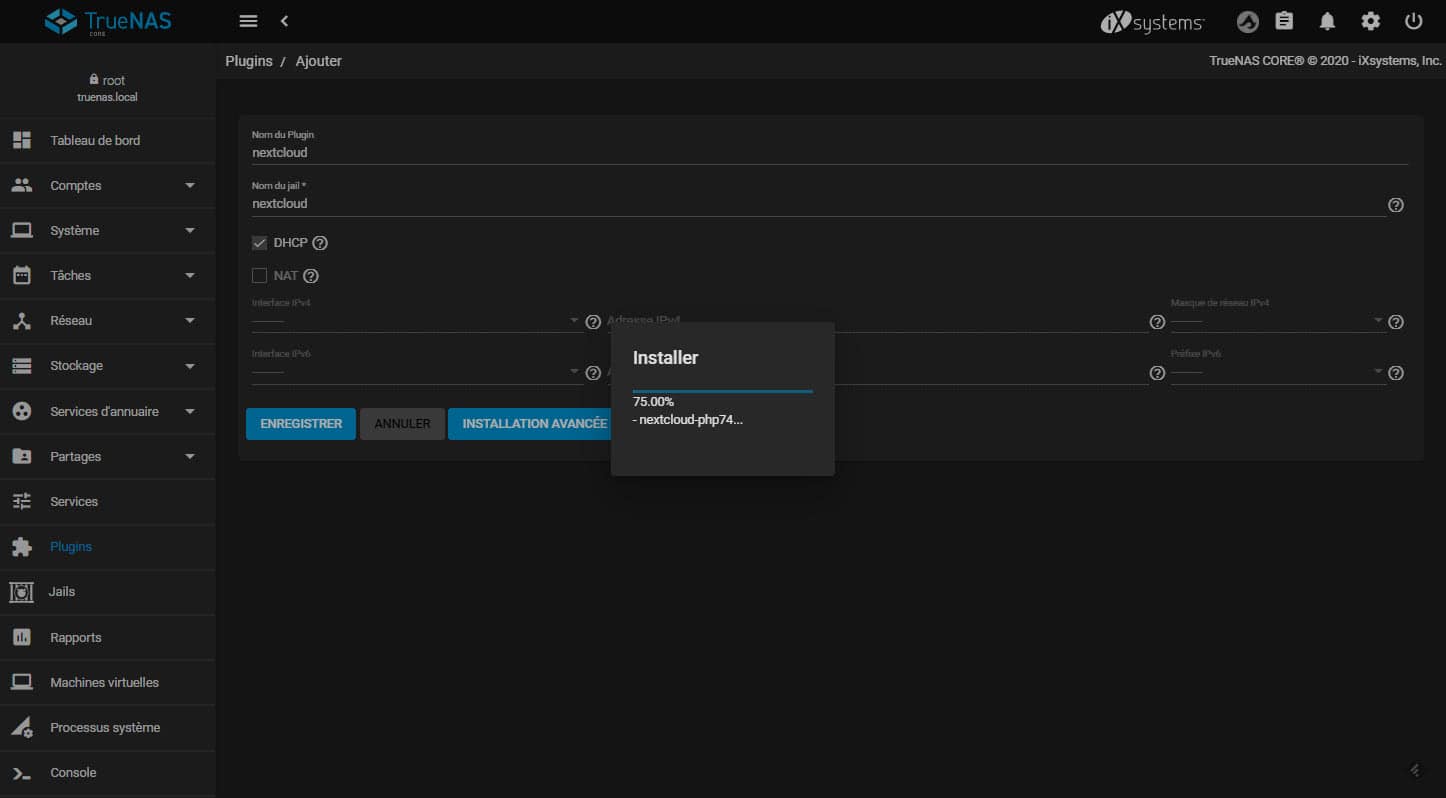The width and height of the screenshot is (1446, 798).
Task: Click the '- nextcloud-php74...' status text
Action: click(x=688, y=420)
